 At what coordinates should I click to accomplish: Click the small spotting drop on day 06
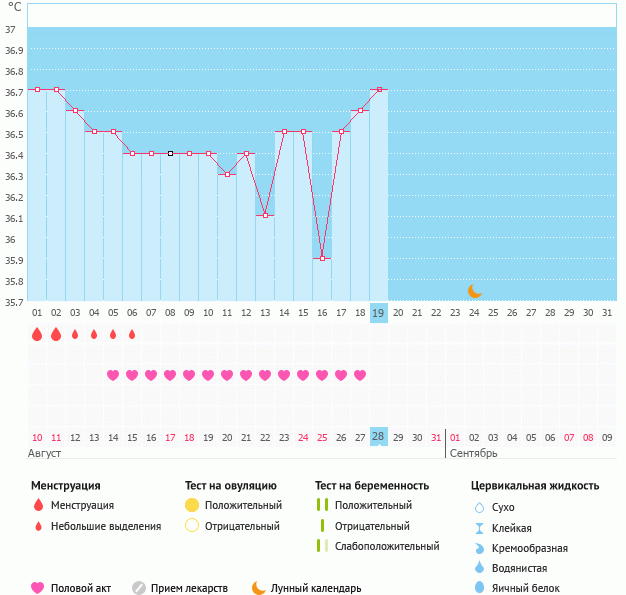(x=132, y=335)
